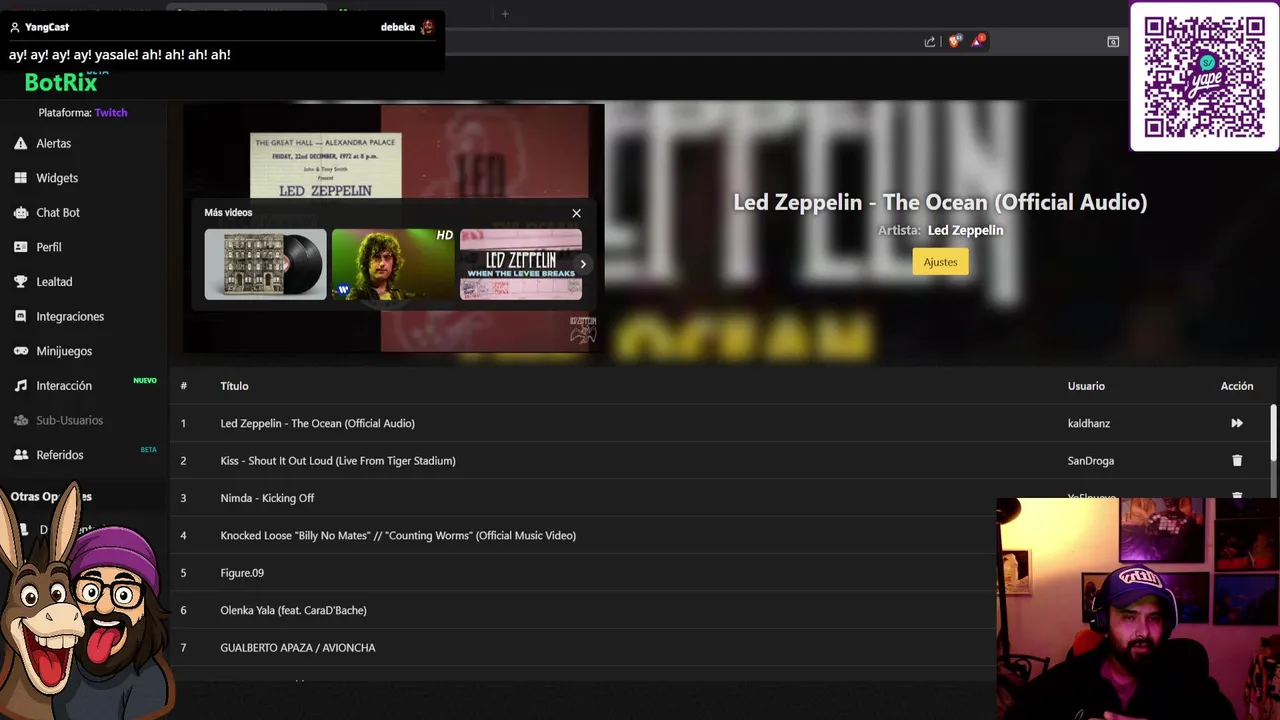The image size is (1280, 720).
Task: Open Minijuegos section
Action: tap(64, 351)
